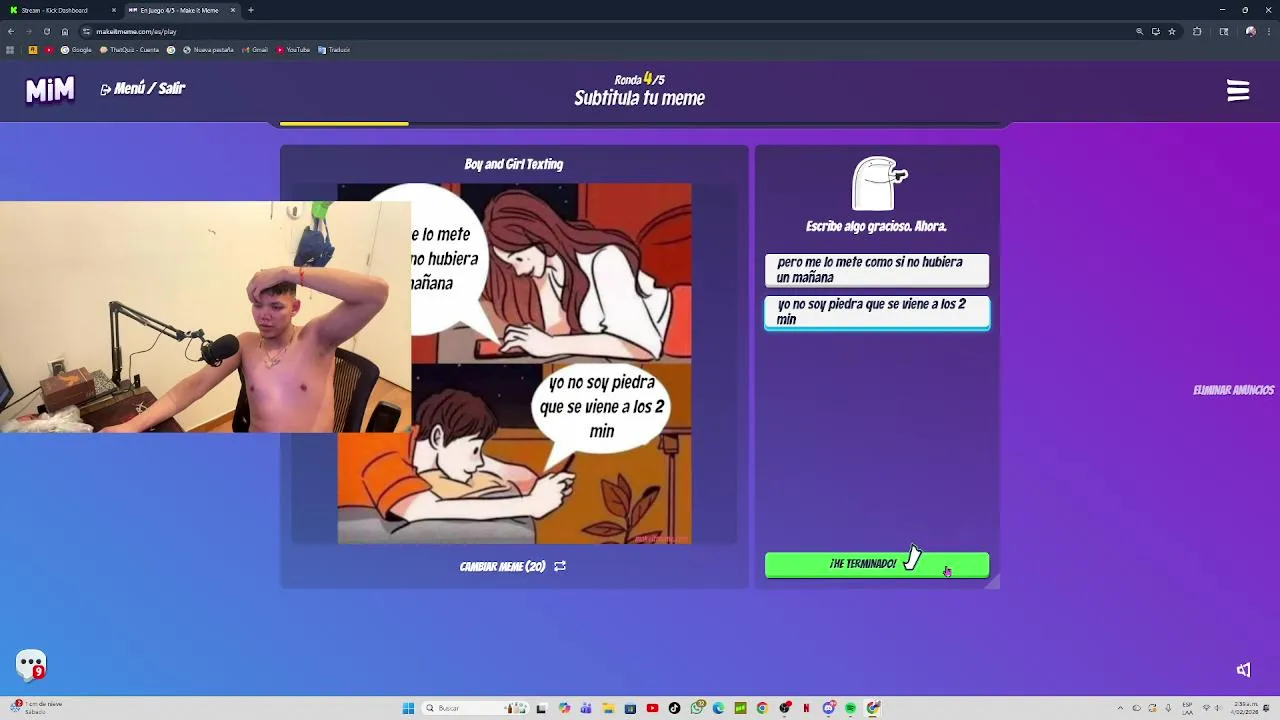Open Nueva pestaña bookmark
Viewport: 1280px width, 720px height.
[208, 50]
